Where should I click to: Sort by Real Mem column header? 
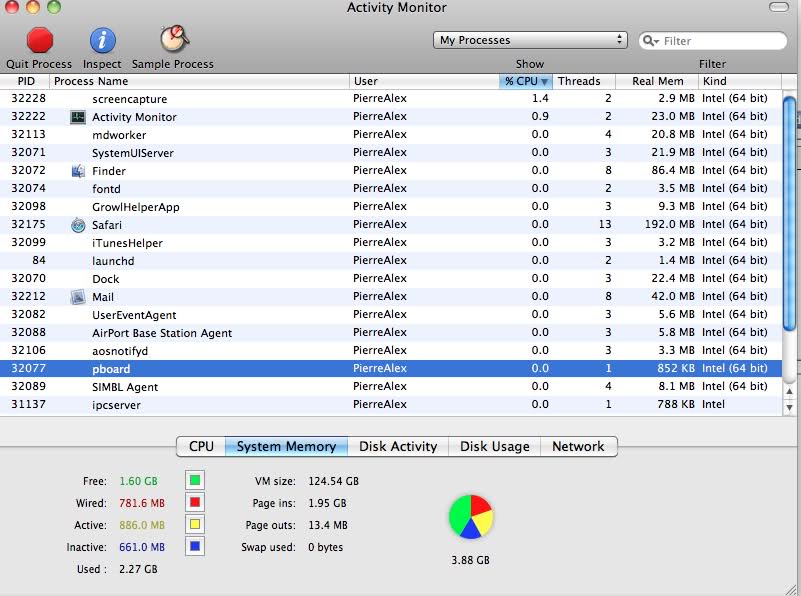pos(657,81)
